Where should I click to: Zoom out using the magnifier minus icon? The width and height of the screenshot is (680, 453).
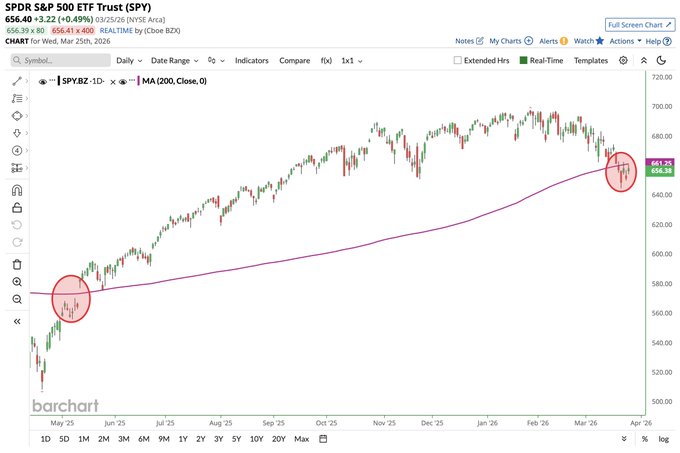17,300
